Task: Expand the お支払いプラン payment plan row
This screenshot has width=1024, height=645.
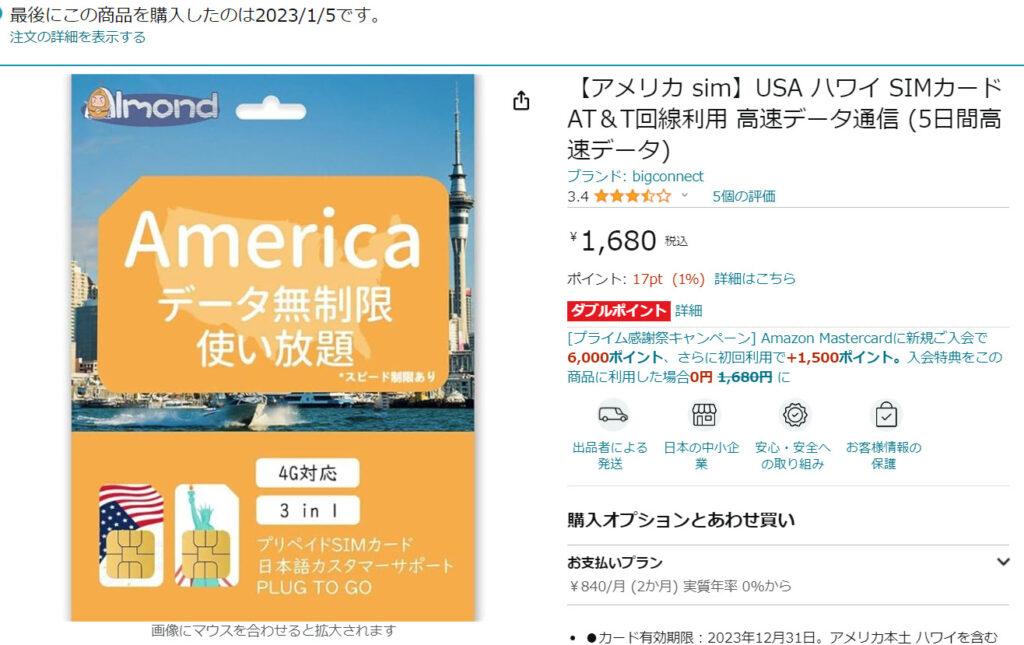Action: (788, 574)
